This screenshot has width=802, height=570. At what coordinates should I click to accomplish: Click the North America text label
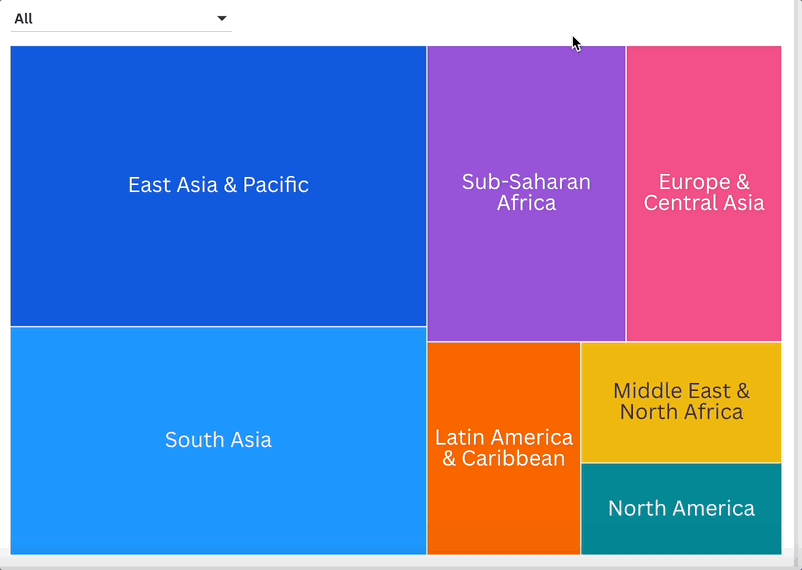[x=681, y=508]
